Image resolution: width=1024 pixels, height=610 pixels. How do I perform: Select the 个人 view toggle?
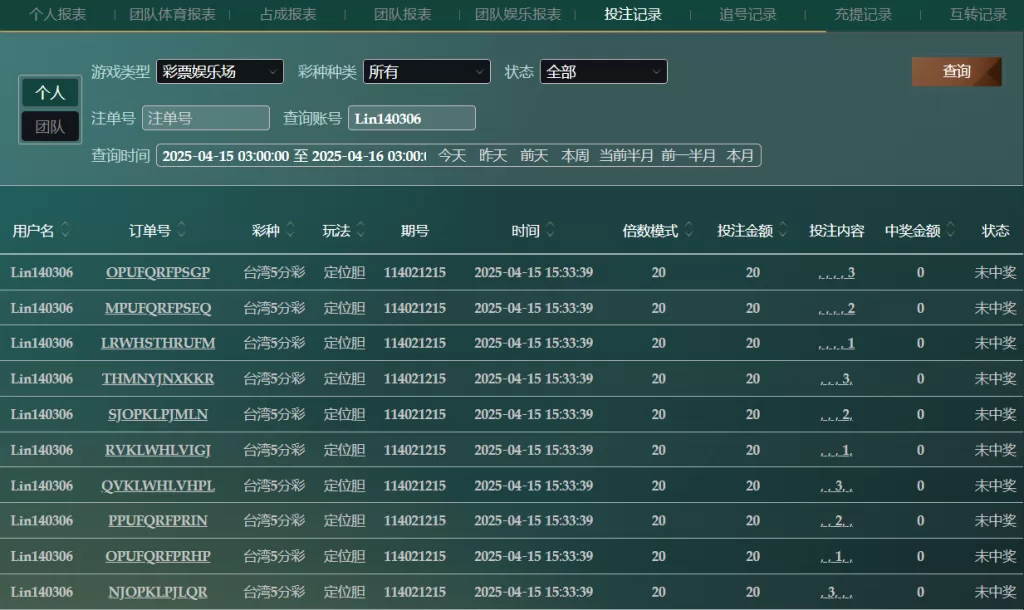(x=50, y=93)
